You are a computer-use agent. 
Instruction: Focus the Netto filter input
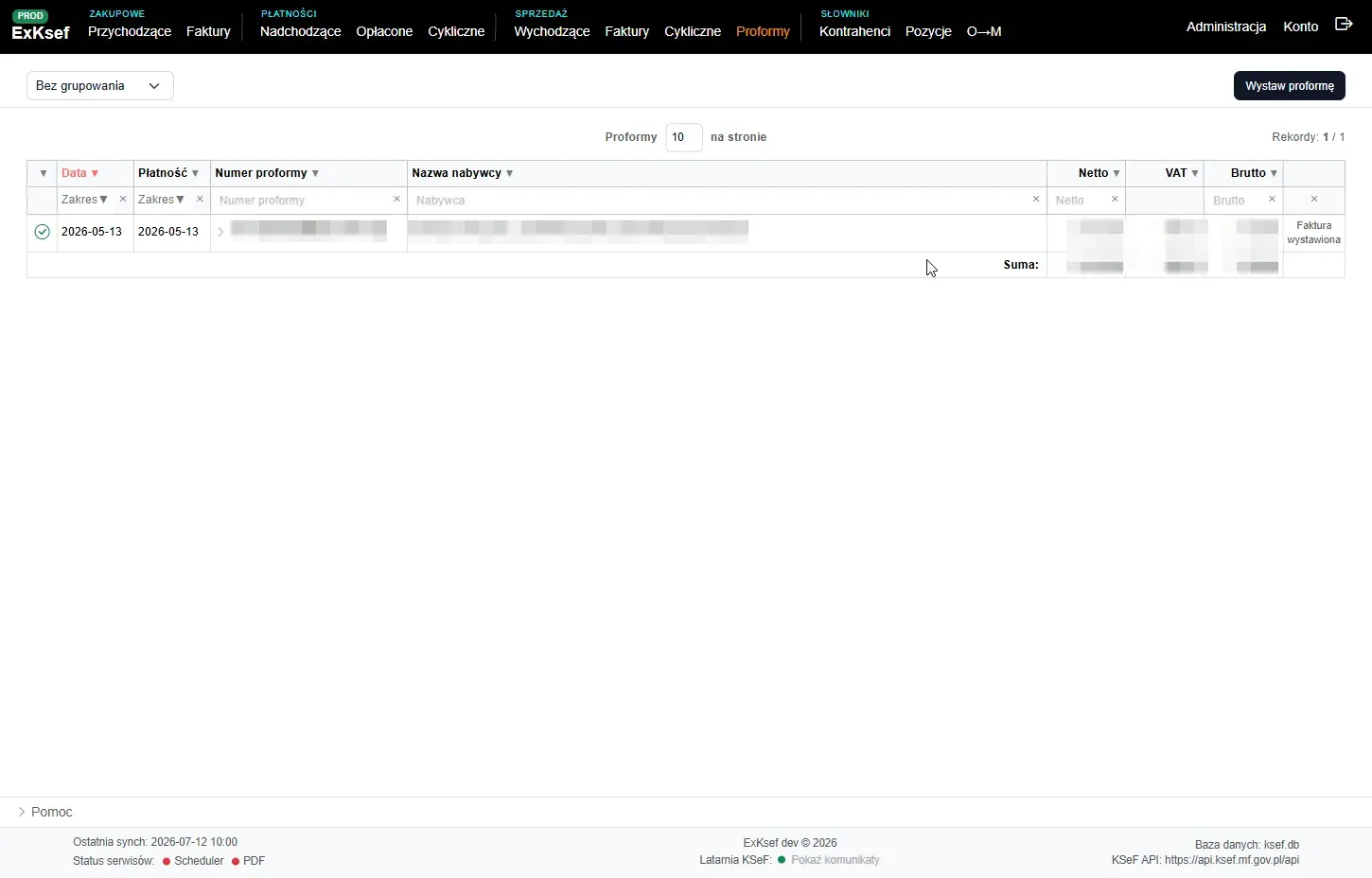[x=1079, y=200]
